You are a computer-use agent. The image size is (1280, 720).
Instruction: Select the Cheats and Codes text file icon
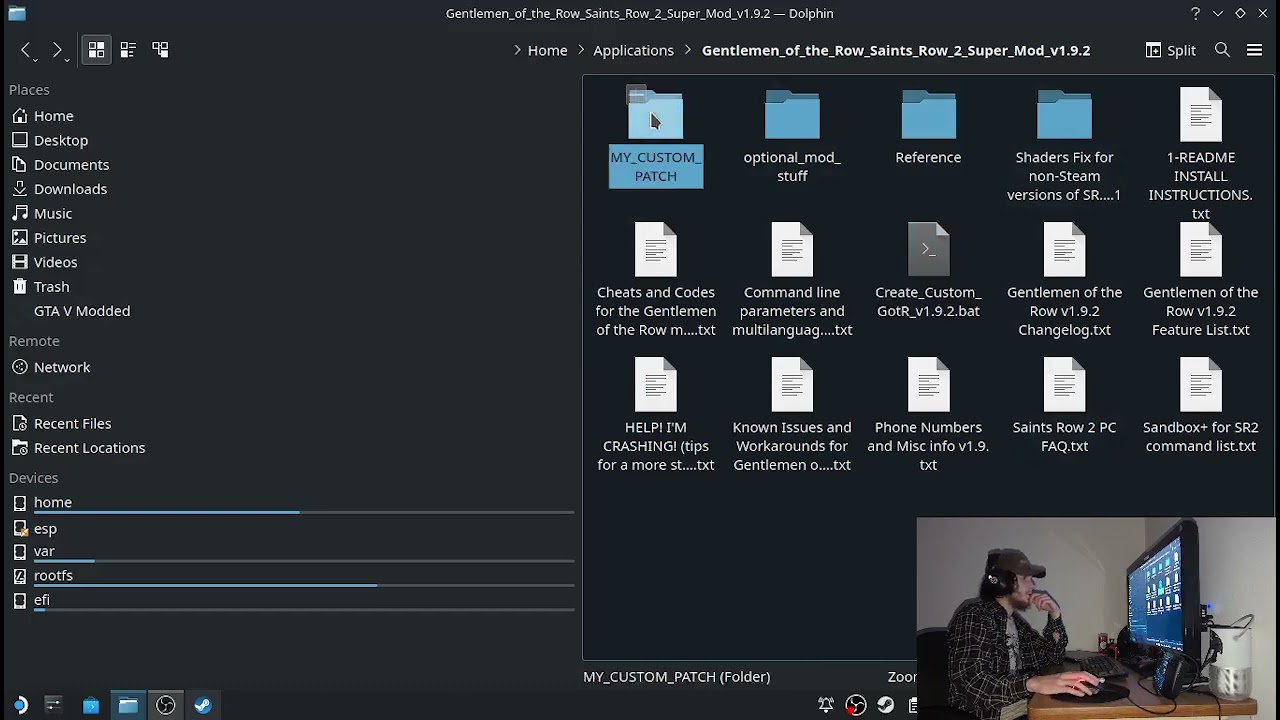[656, 249]
